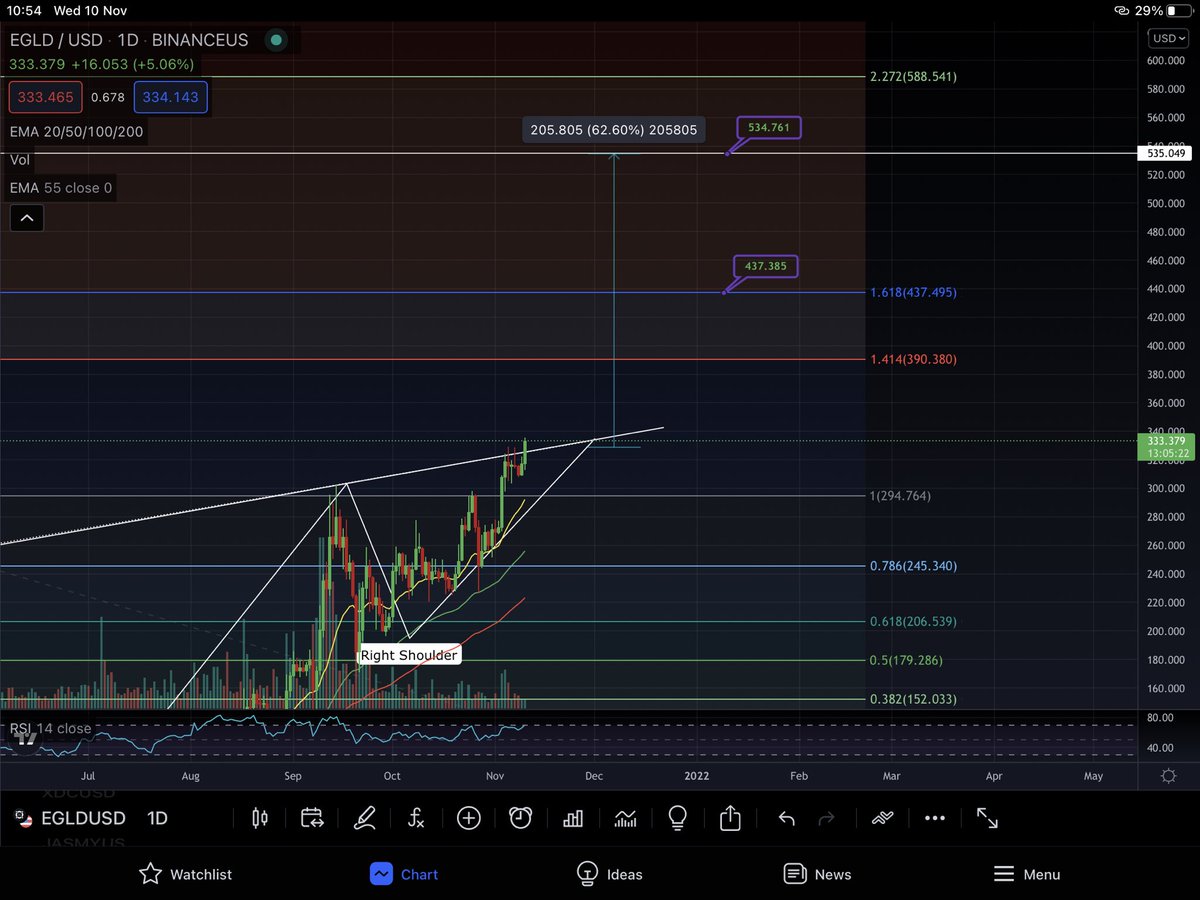Viewport: 1200px width, 900px height.
Task: Tap the lightbulb ideas icon in toolbar
Action: tap(678, 818)
